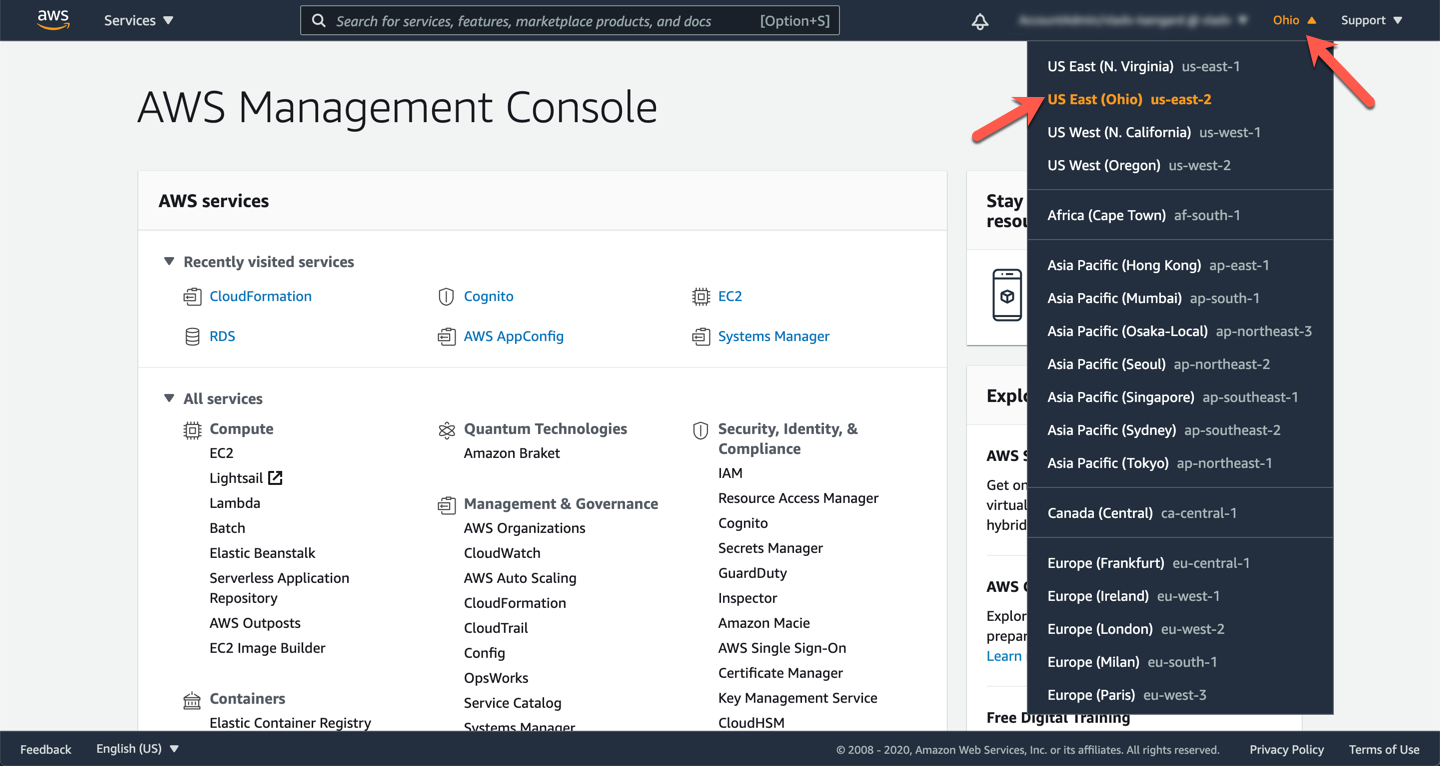
Task: Click the RDS database icon
Action: pyautogui.click(x=192, y=337)
